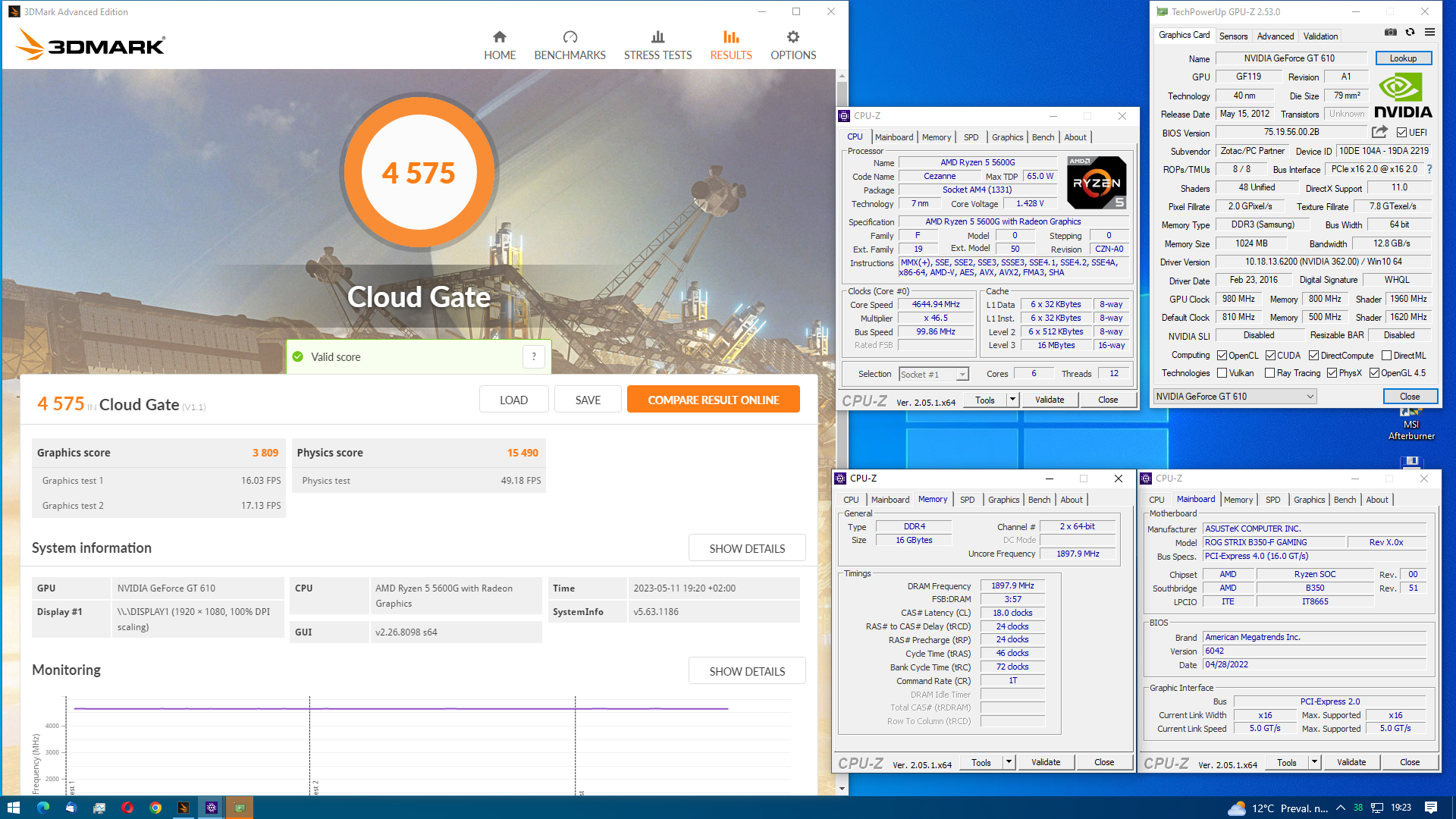Click the weather widget showing 12°C
The image size is (1456, 819).
point(1278,808)
